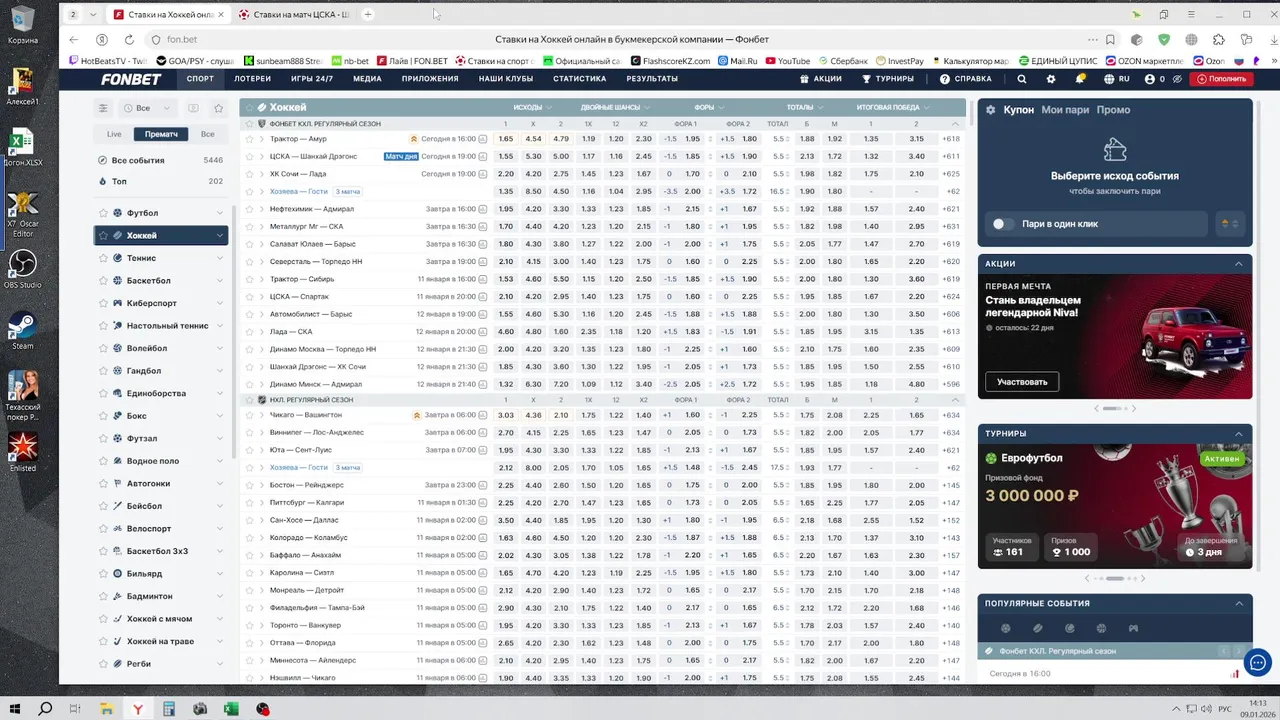Screen dimensions: 1280x720
Task: Open coupon settings gear icon
Action: pyautogui.click(x=991, y=110)
